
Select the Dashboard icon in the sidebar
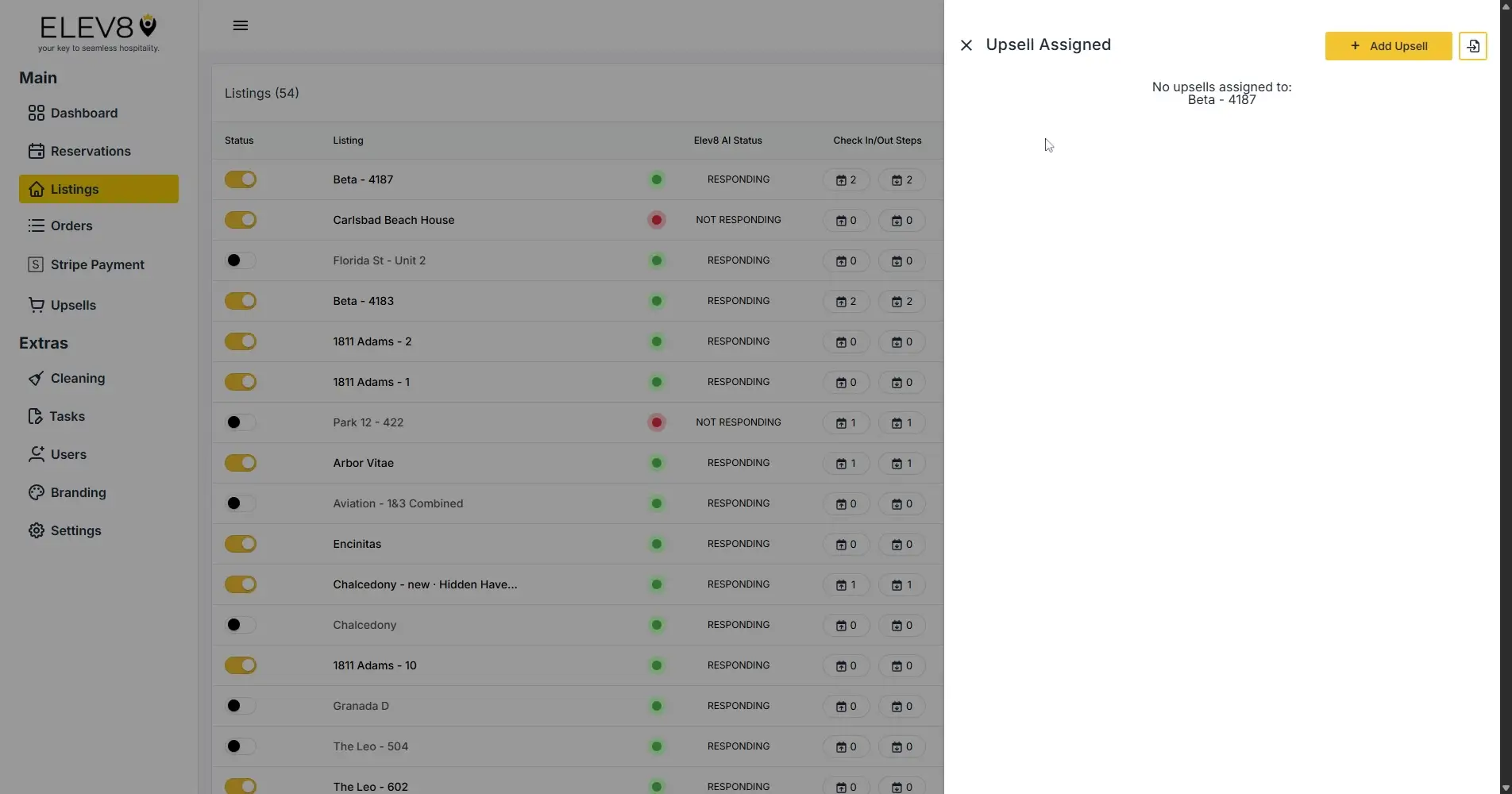tap(37, 113)
